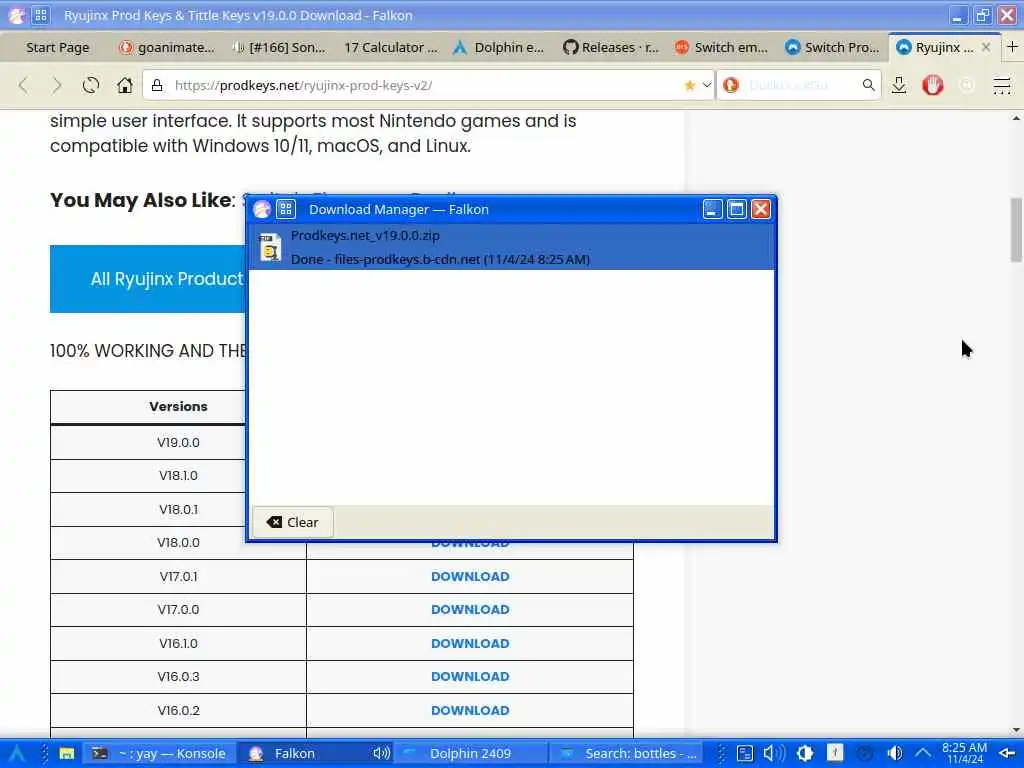This screenshot has height=768, width=1024.
Task: Click the All Ryujinx Product blue button
Action: click(x=149, y=279)
